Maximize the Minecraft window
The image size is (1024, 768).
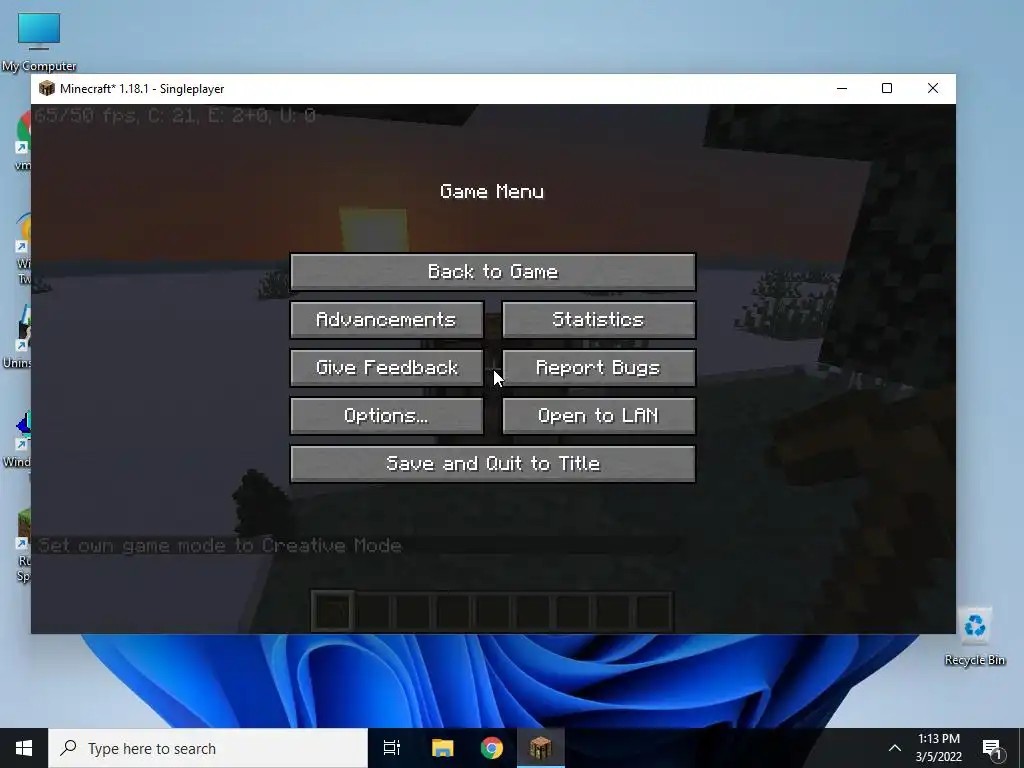pos(887,89)
